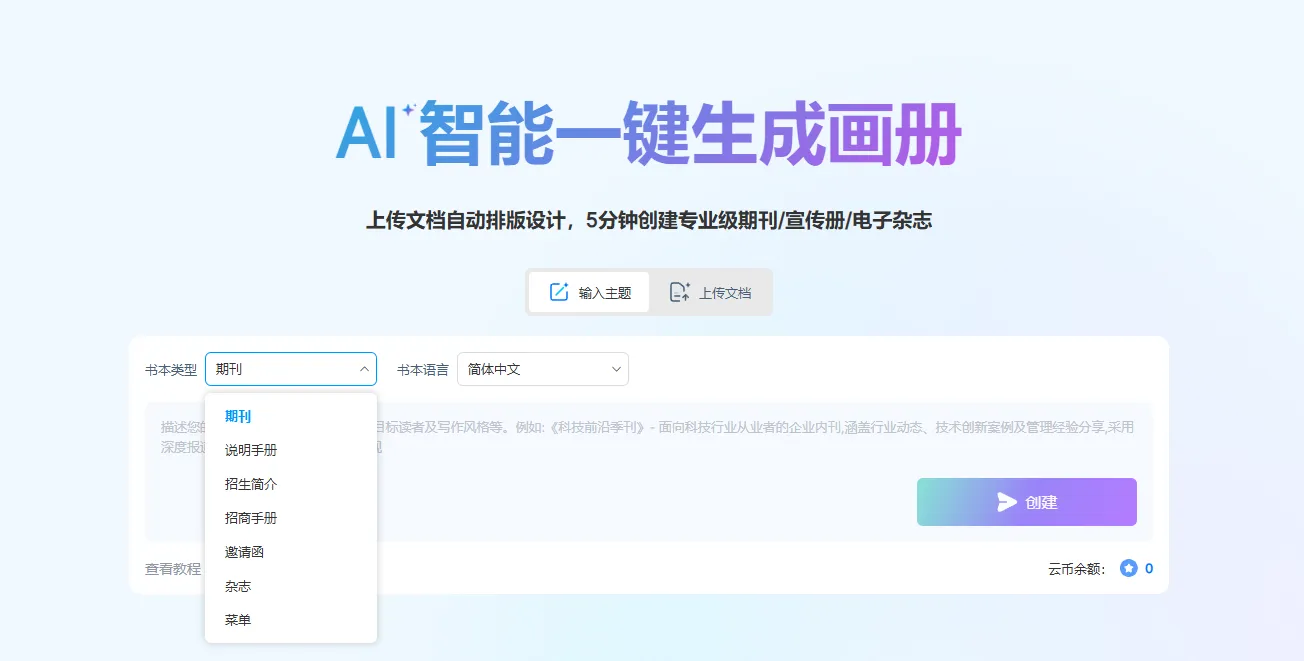
Task: Select the 招商手册 option
Action: (251, 518)
